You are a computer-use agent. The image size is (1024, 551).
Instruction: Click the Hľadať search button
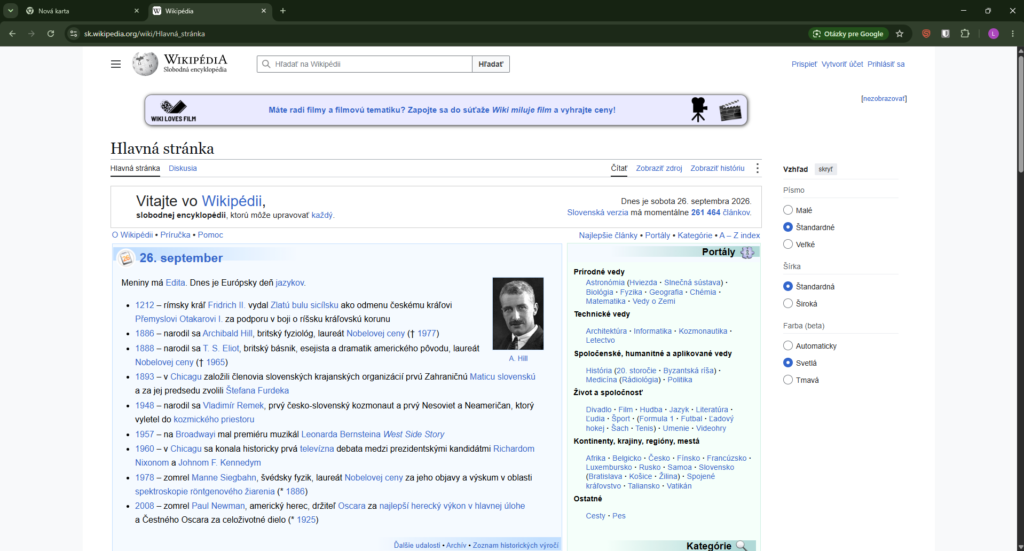(490, 64)
